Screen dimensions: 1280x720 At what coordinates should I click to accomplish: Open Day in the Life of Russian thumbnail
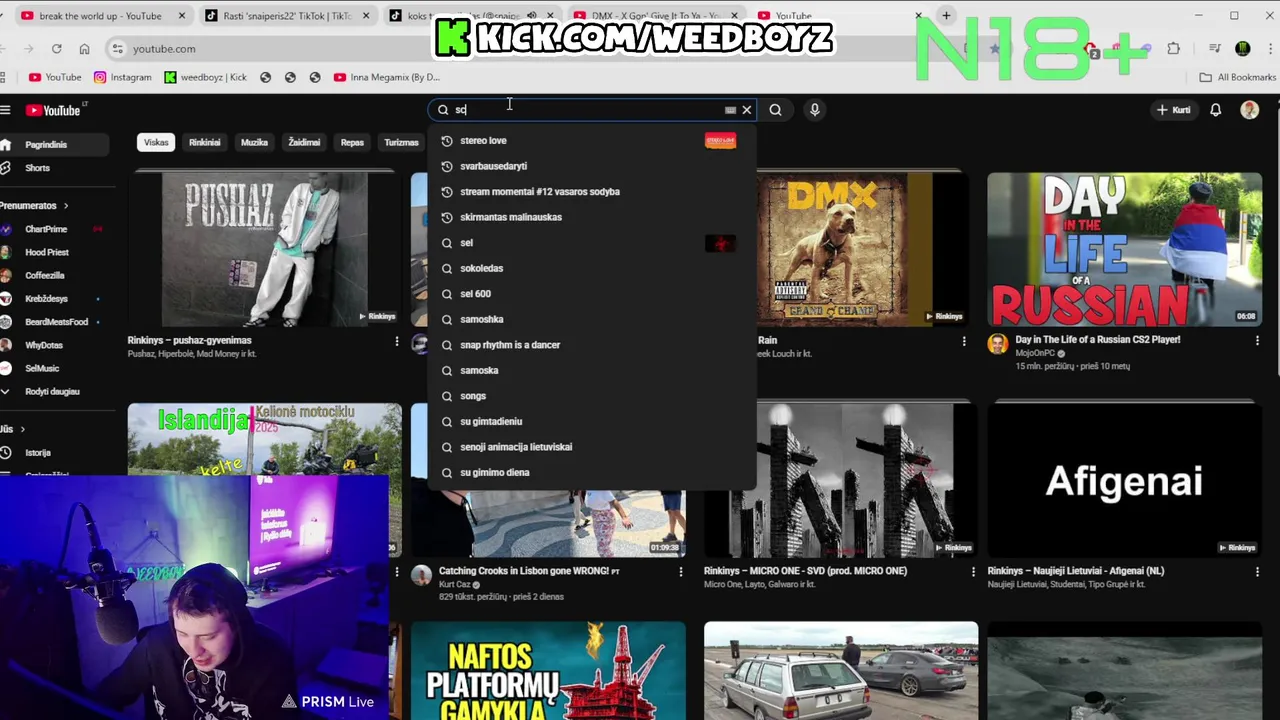[1124, 249]
